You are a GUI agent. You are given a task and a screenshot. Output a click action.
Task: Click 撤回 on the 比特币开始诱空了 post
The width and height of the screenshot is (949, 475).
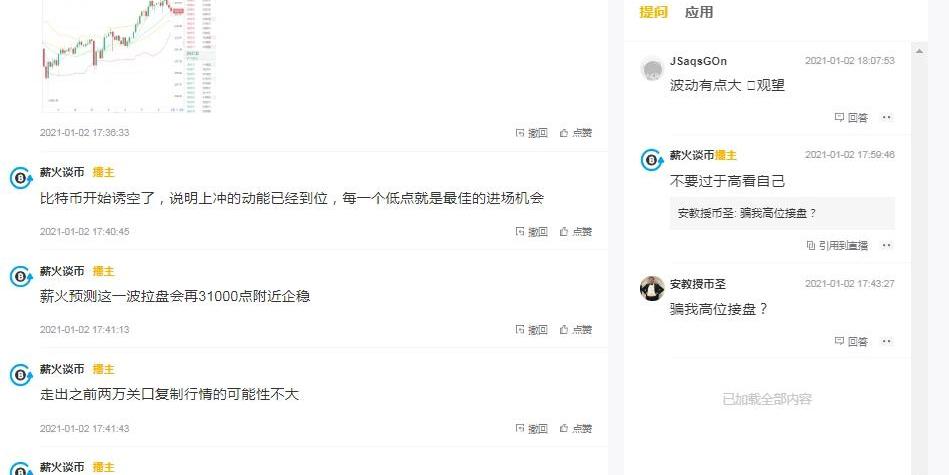(531, 232)
